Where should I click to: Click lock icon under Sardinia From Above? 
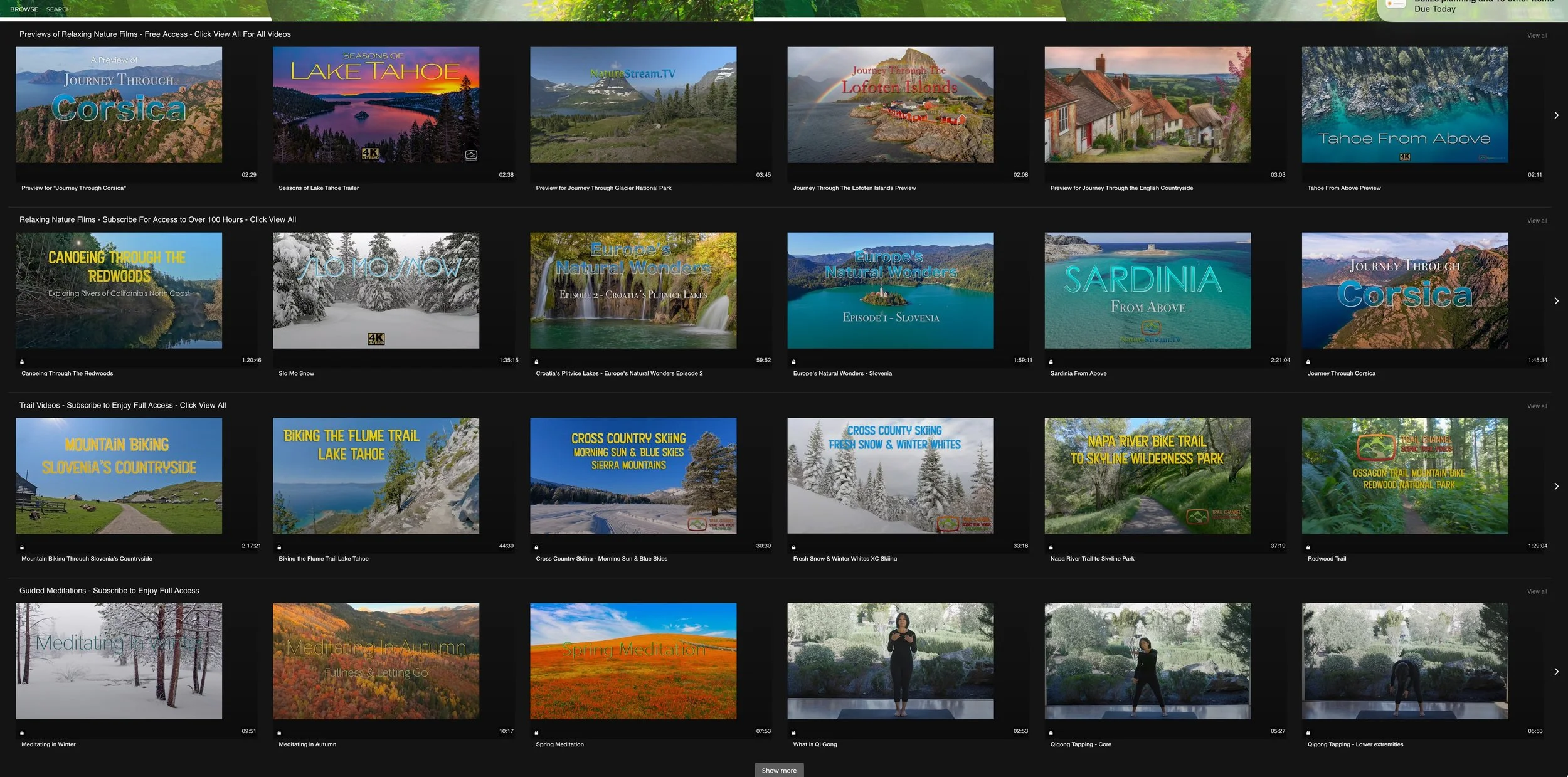pos(1051,362)
